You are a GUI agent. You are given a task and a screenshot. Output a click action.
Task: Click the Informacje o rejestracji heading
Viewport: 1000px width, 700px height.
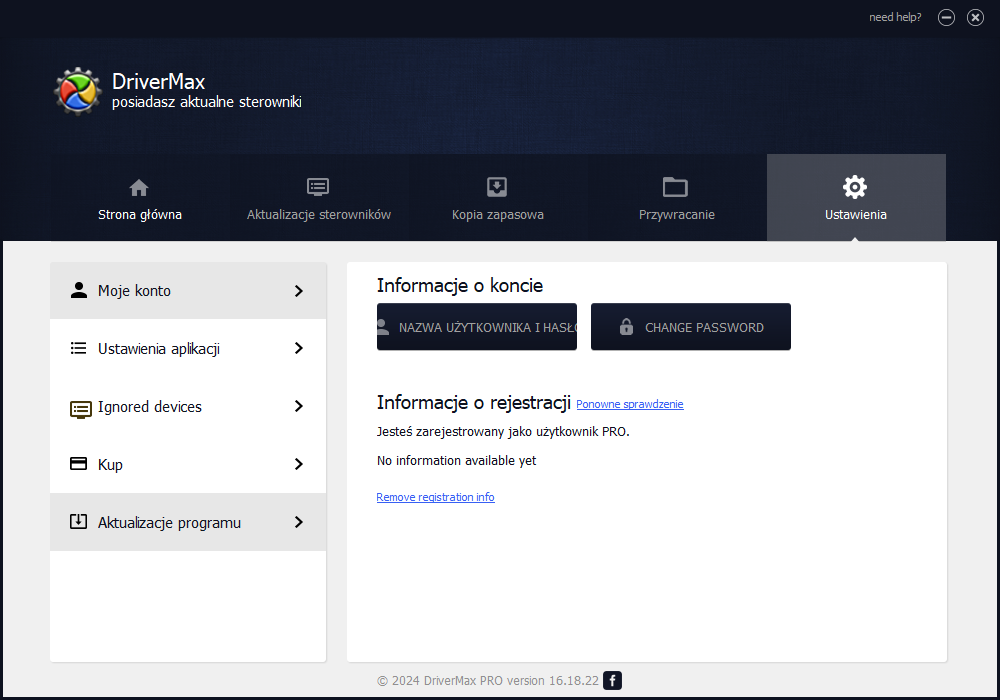pyautogui.click(x=474, y=403)
